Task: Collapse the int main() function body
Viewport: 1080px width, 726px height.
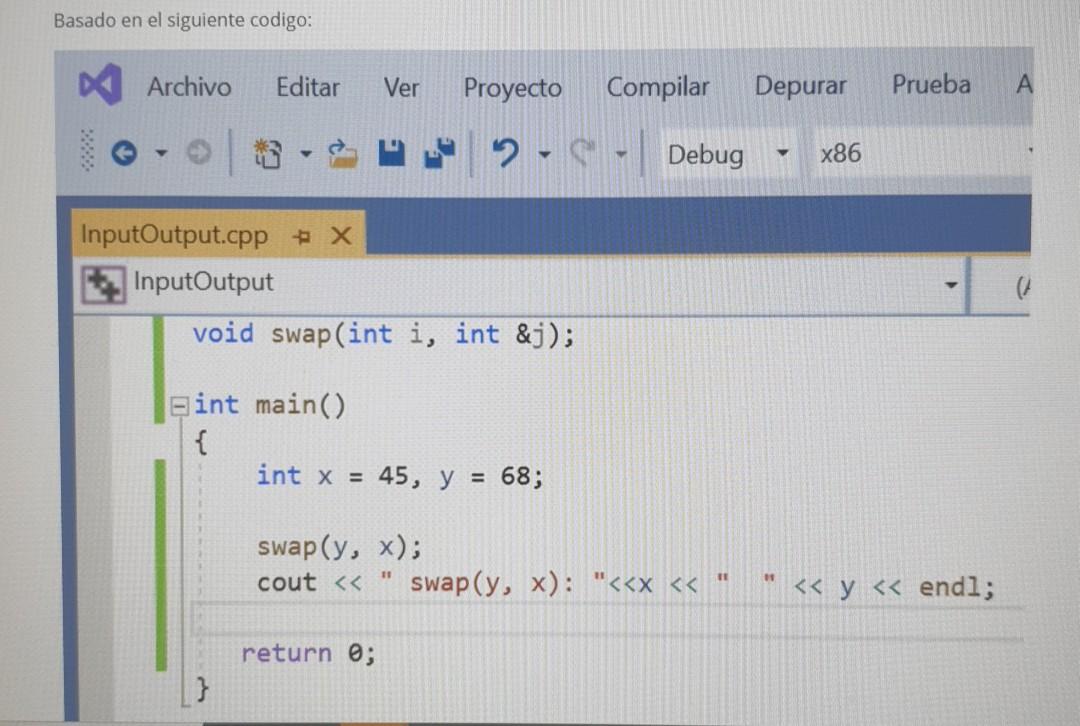Action: coord(179,404)
